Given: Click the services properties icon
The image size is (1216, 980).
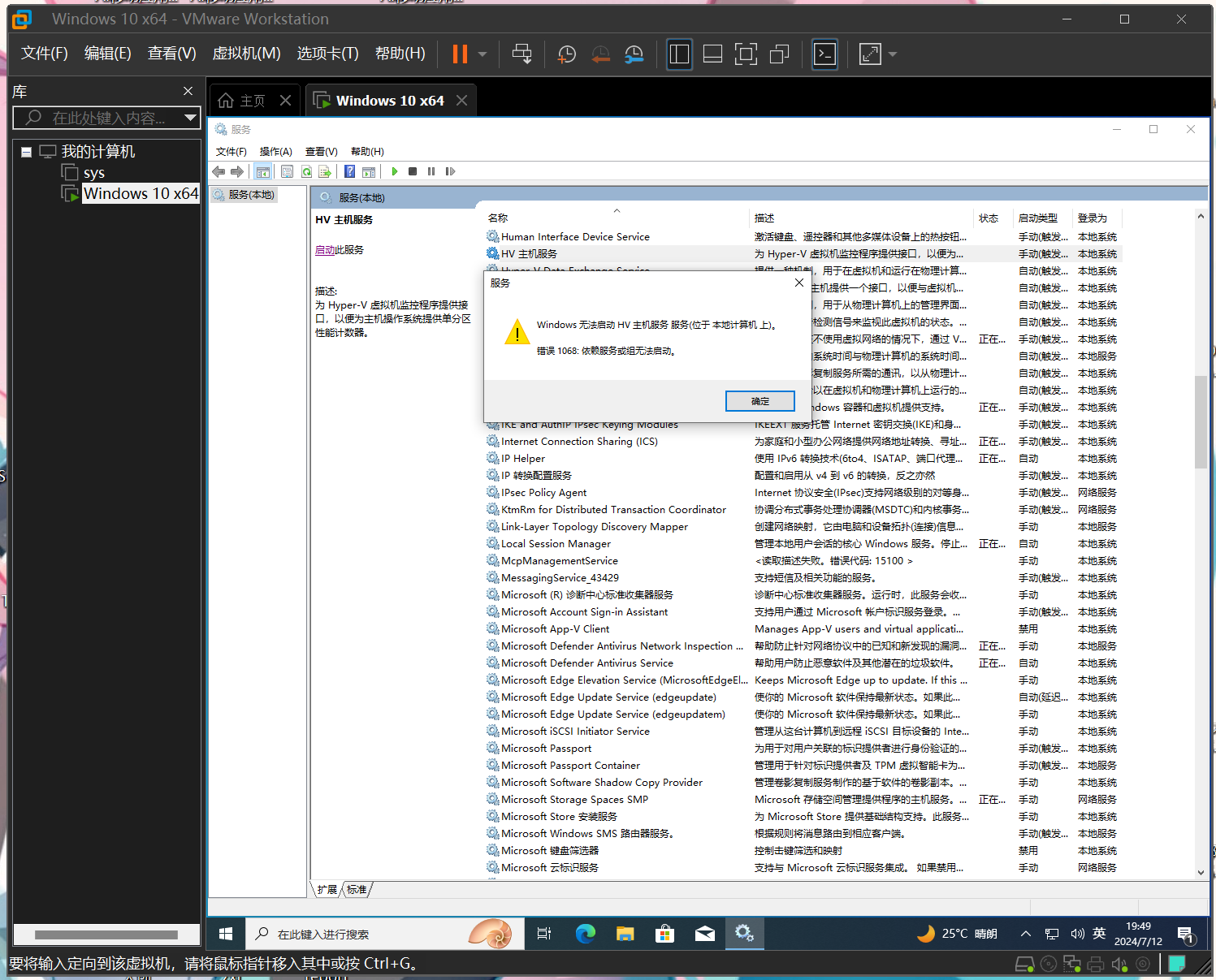Looking at the screenshot, I should point(287,171).
